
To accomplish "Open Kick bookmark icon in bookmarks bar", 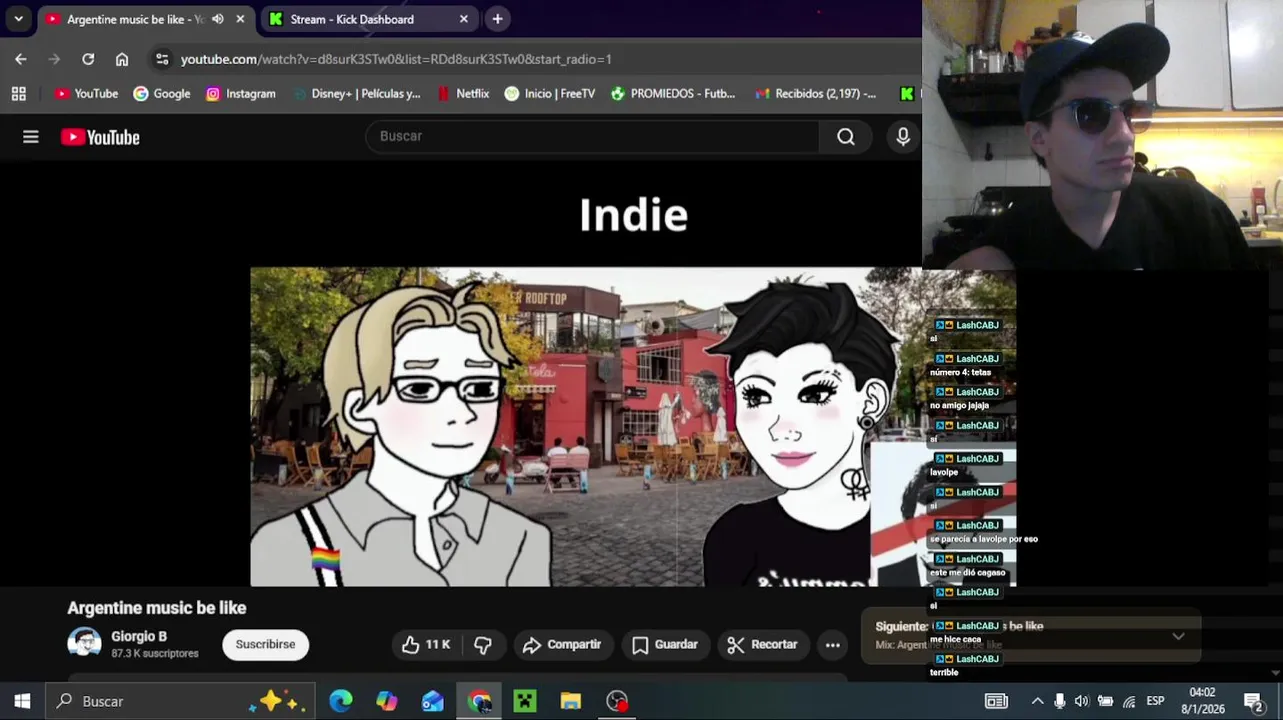I will (906, 93).
